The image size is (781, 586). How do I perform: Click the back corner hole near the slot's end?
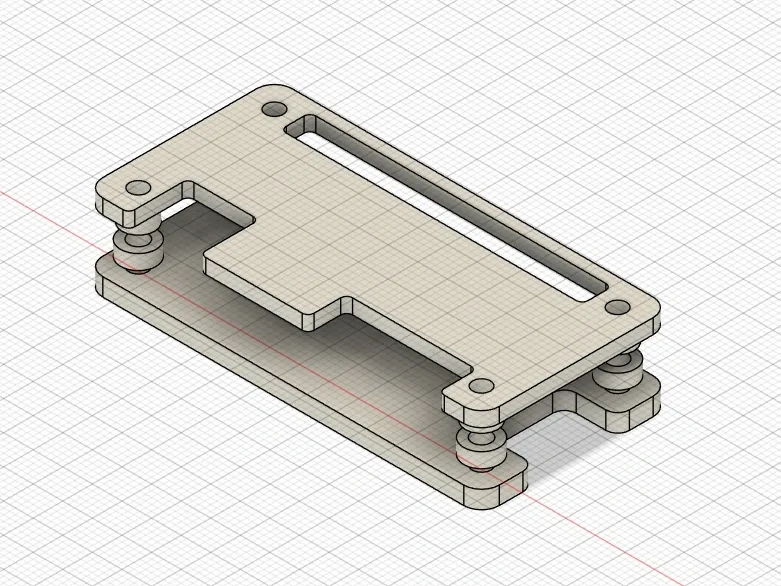pos(272,109)
